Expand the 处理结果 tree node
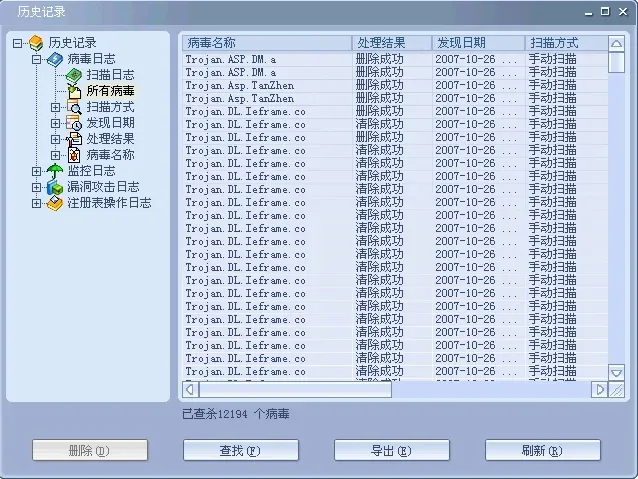The height and width of the screenshot is (479, 638). (x=55, y=140)
